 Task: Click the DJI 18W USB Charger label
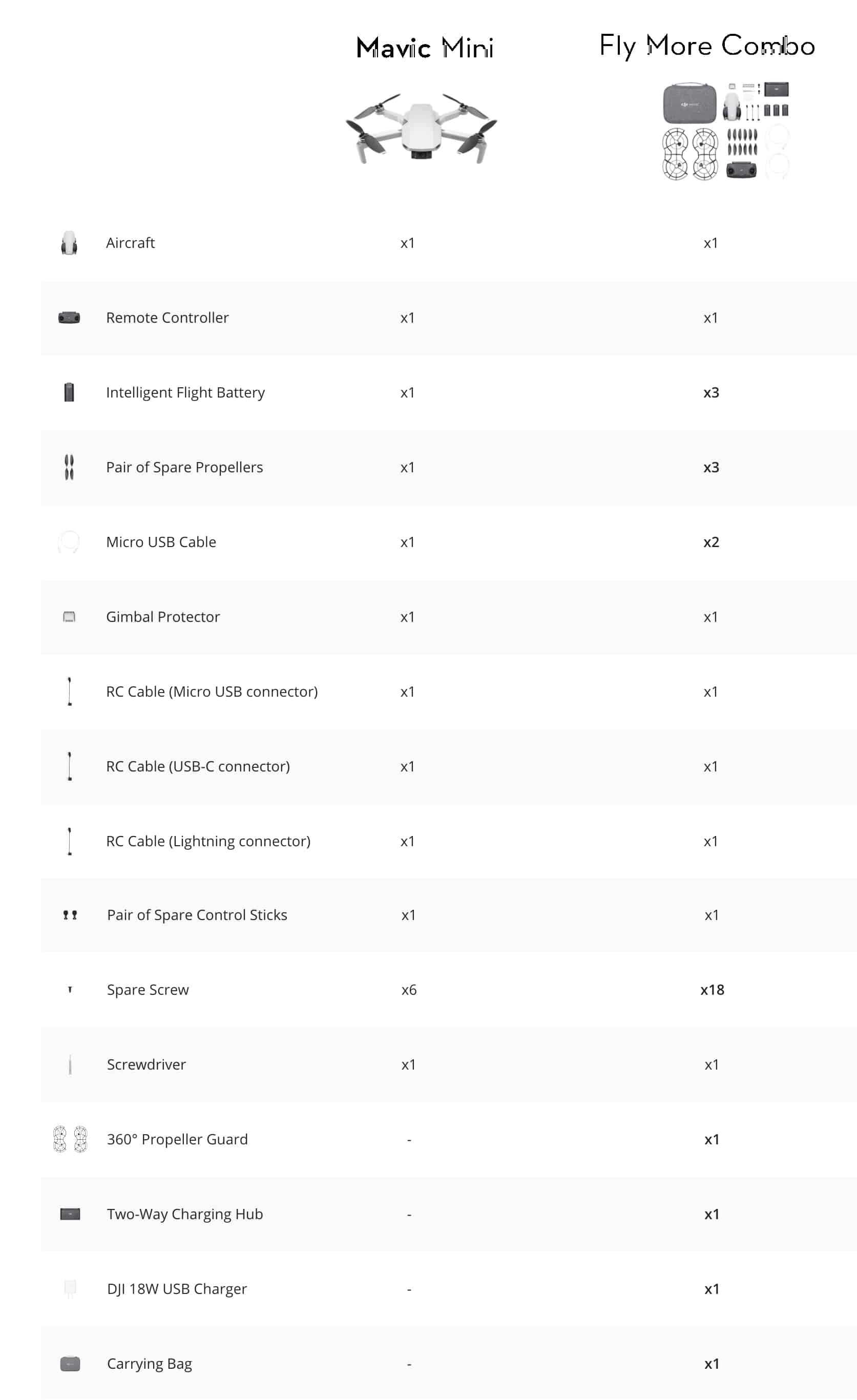point(177,1289)
